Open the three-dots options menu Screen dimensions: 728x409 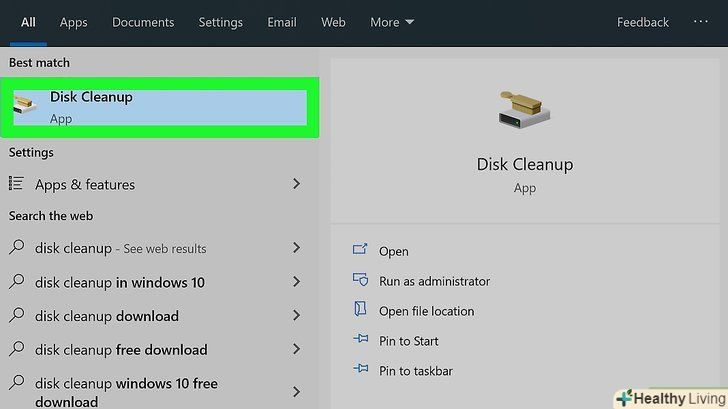[x=701, y=21]
